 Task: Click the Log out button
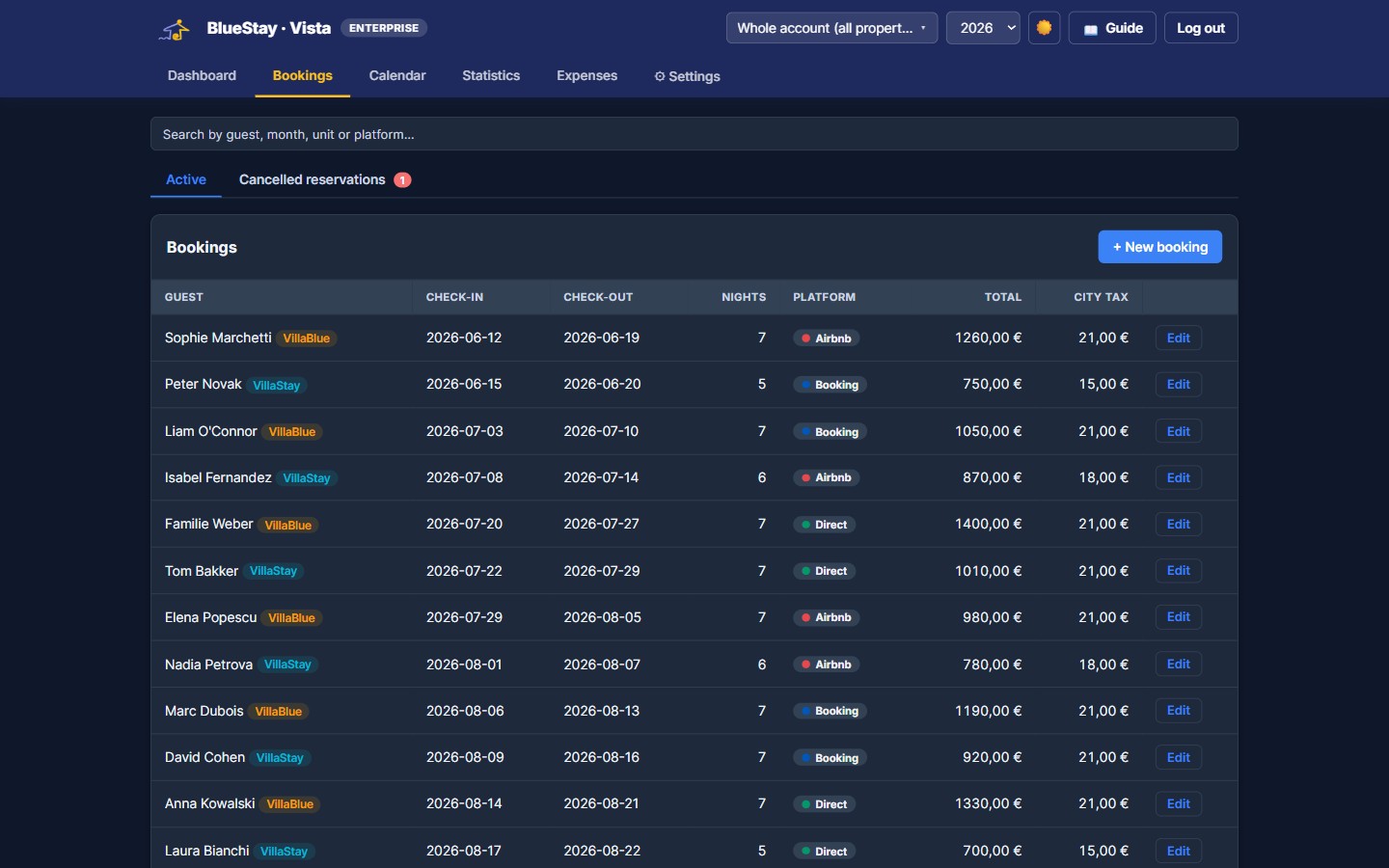[x=1201, y=28]
